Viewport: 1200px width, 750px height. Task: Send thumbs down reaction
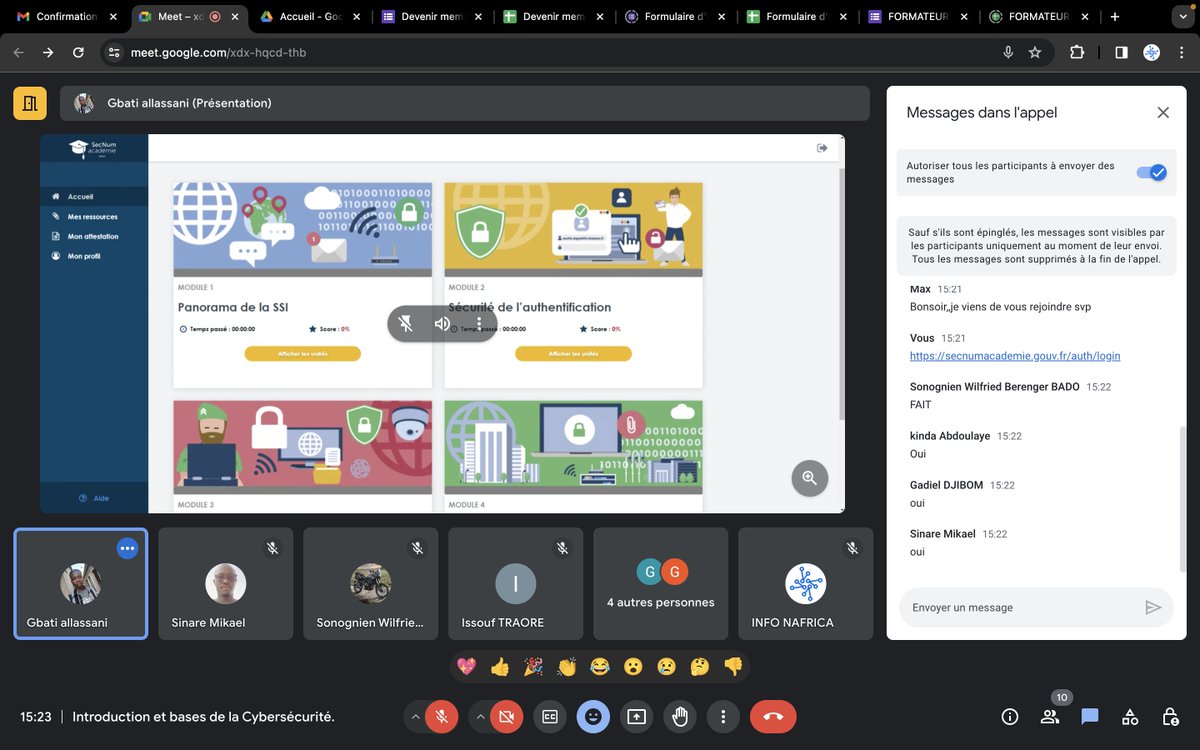coord(733,666)
